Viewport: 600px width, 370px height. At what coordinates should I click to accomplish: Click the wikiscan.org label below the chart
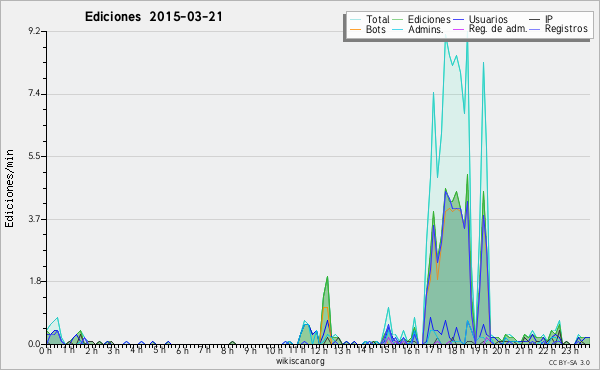(300, 361)
